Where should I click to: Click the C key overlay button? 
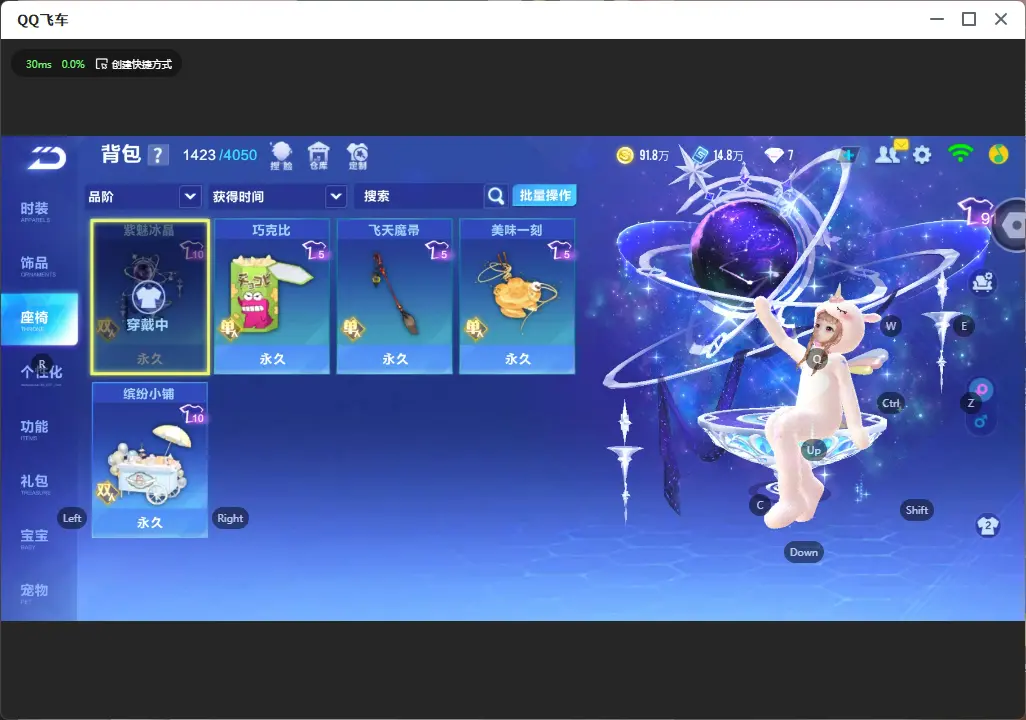pos(760,505)
